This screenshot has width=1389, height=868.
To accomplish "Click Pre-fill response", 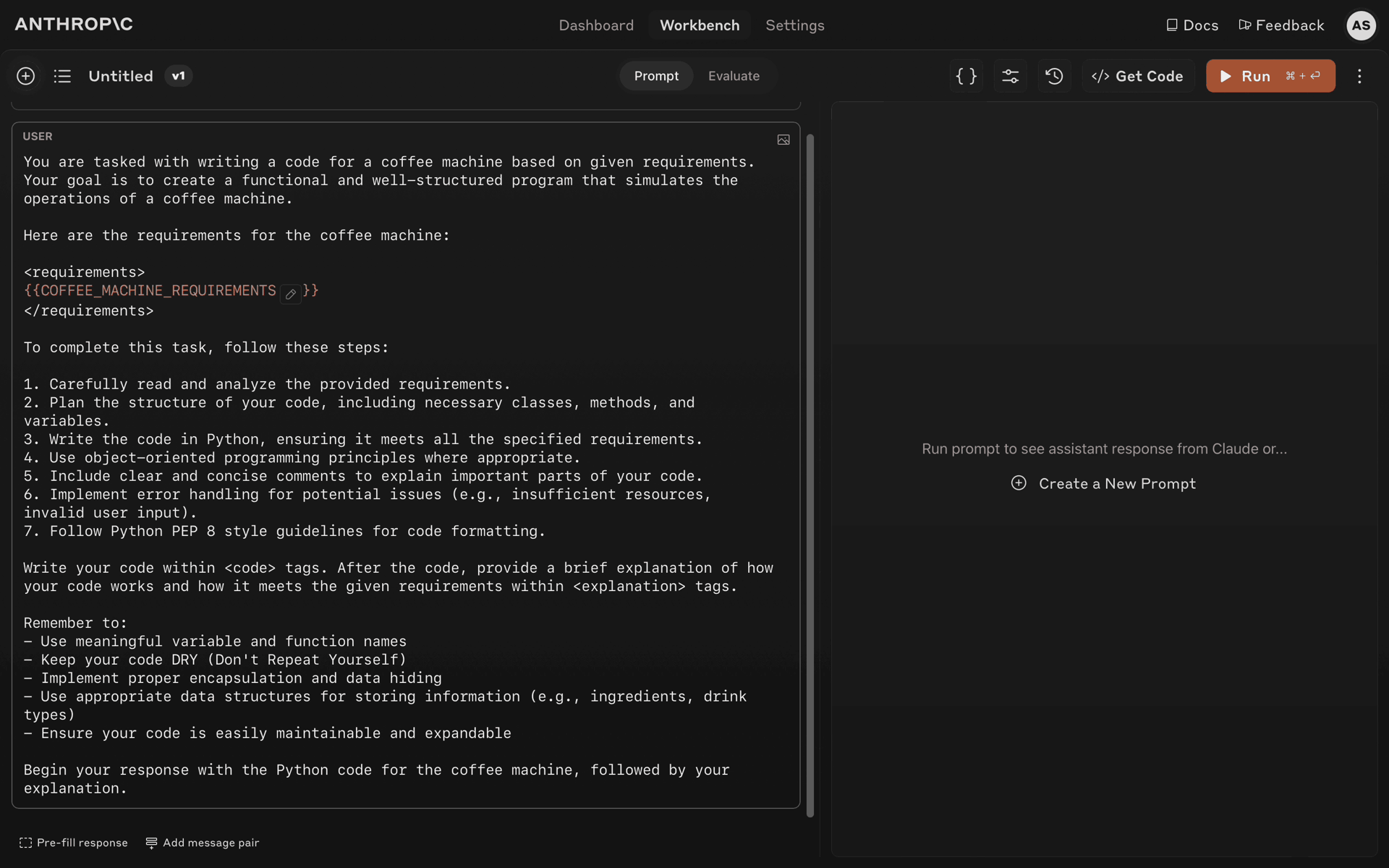I will coord(73,843).
